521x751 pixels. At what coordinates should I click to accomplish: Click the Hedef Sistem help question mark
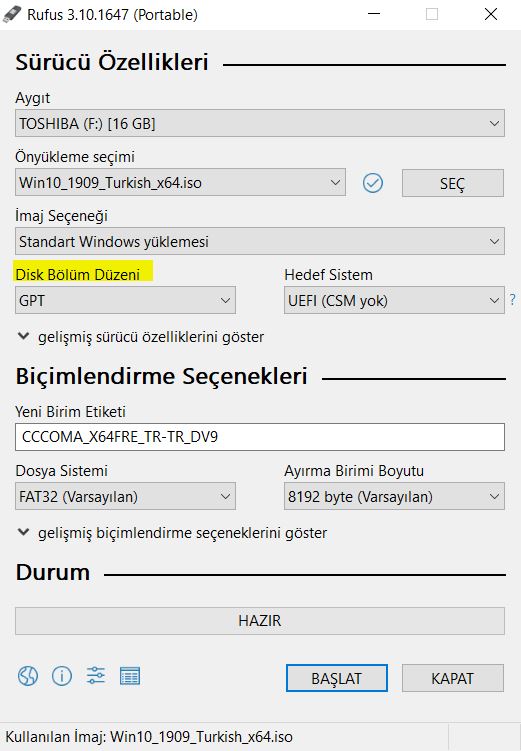click(512, 300)
